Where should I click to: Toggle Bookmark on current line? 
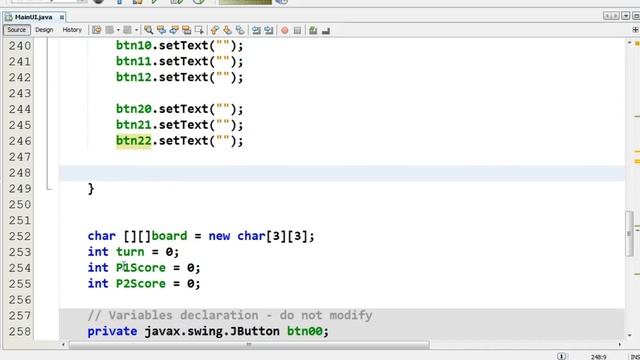pos(240,30)
